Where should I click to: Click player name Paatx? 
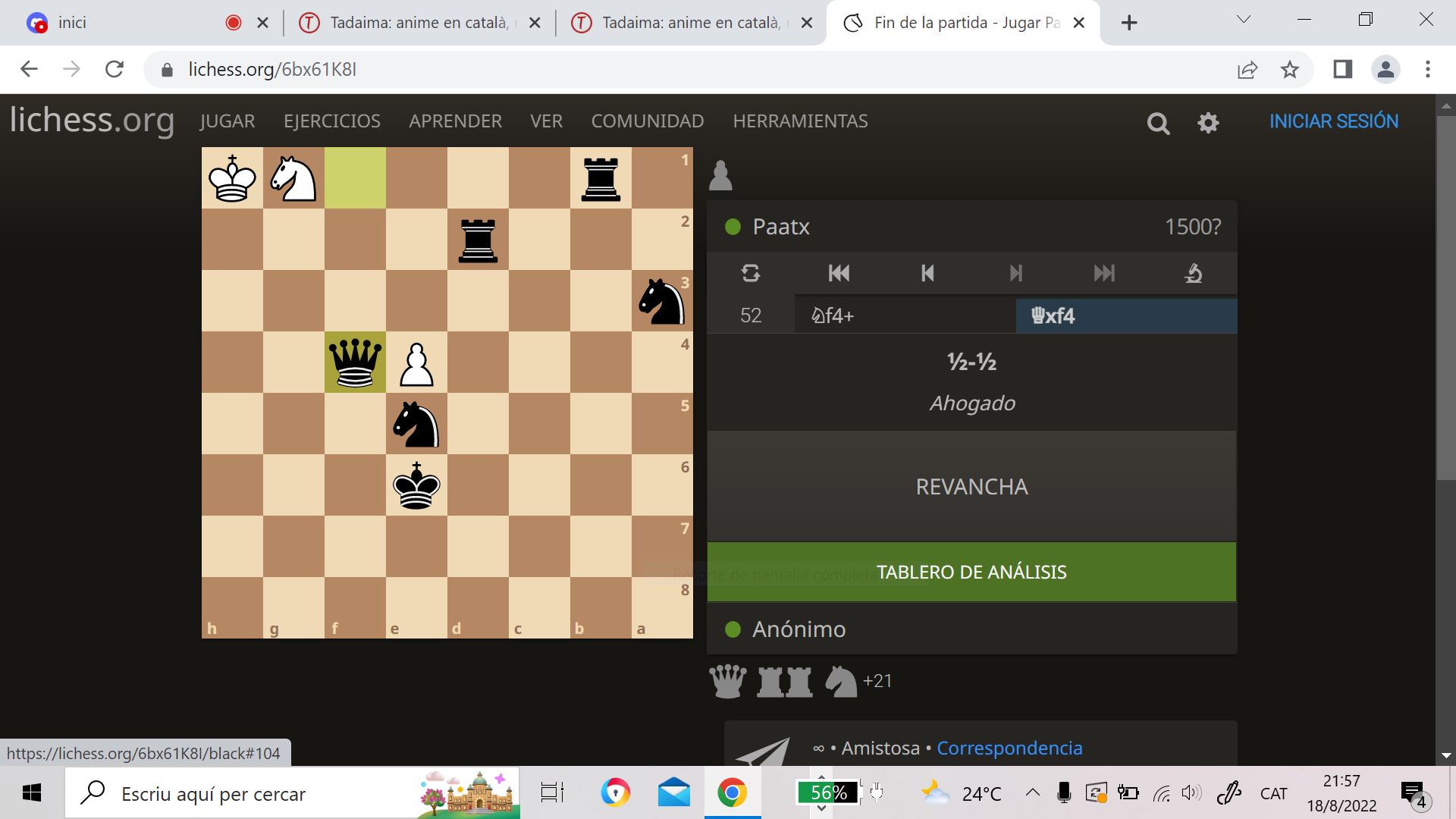781,227
